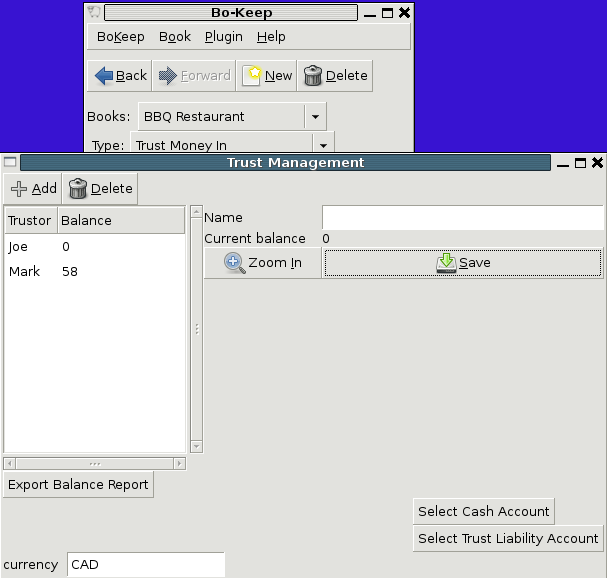Click Select Trust Liability Account button

[x=508, y=538]
